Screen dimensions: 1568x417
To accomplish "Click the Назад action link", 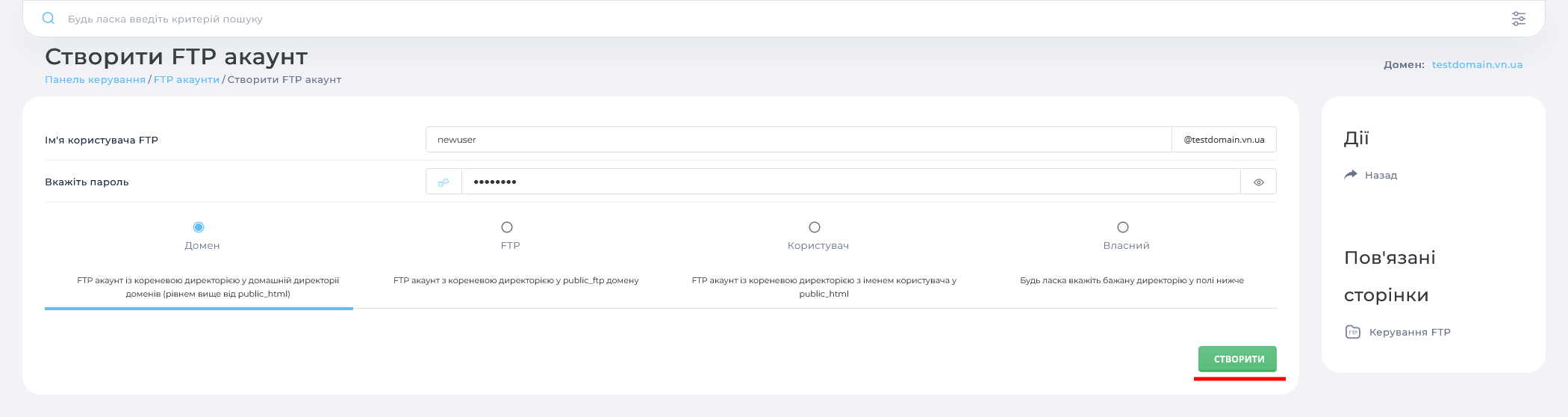I will 1381,175.
